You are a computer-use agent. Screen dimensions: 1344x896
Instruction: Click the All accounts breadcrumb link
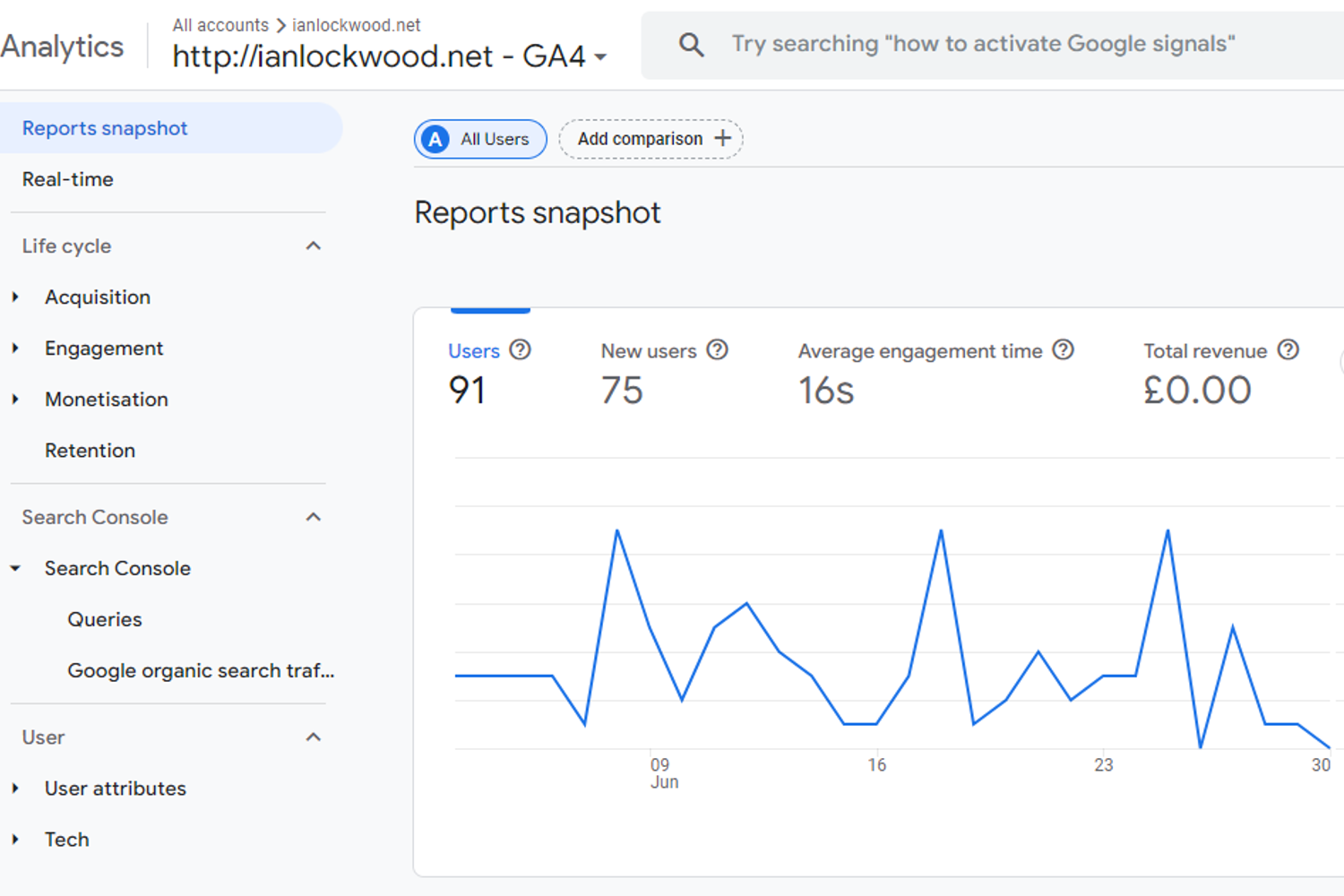pos(220,24)
